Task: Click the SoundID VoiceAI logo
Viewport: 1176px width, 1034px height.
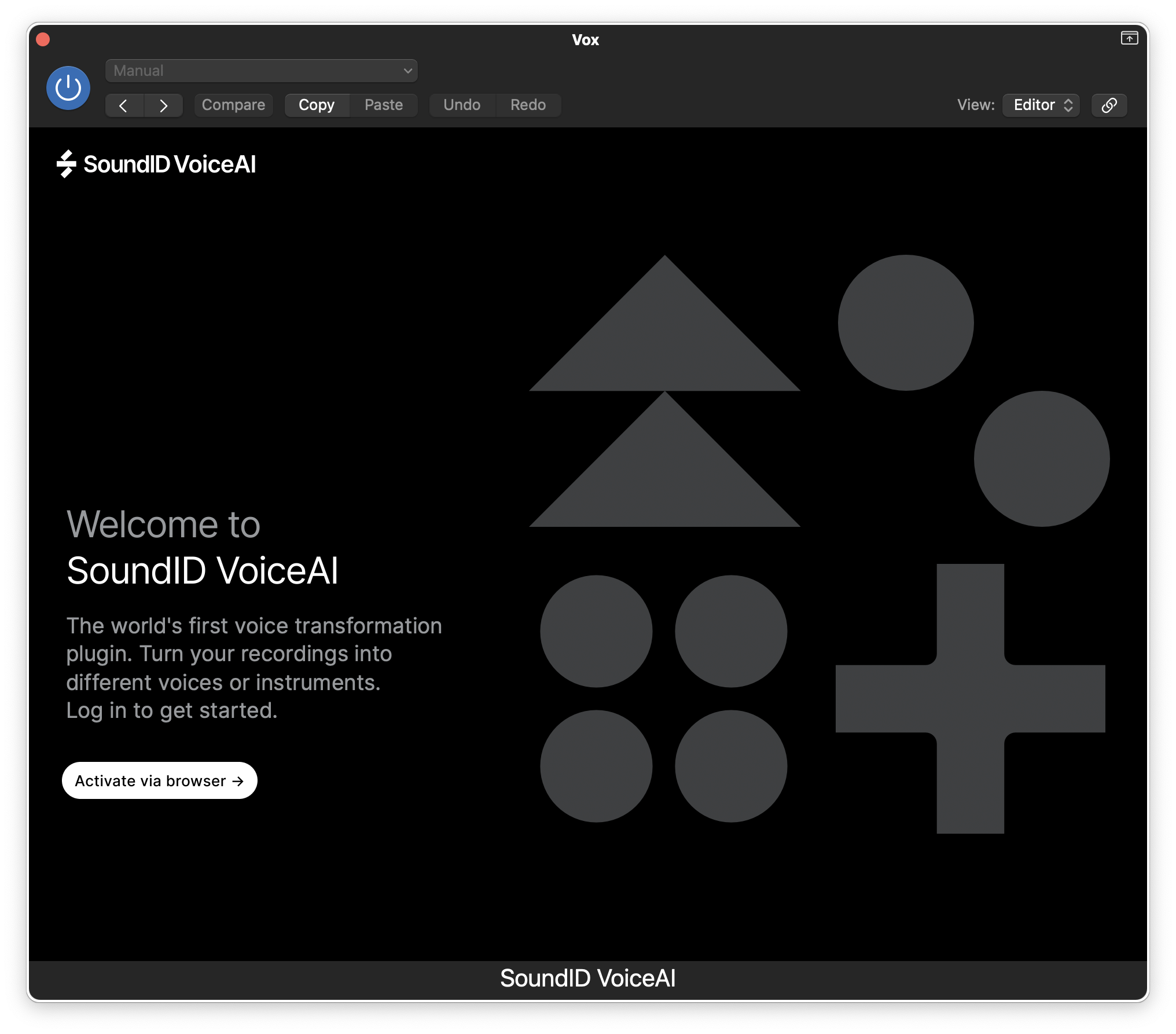Action: (x=156, y=164)
